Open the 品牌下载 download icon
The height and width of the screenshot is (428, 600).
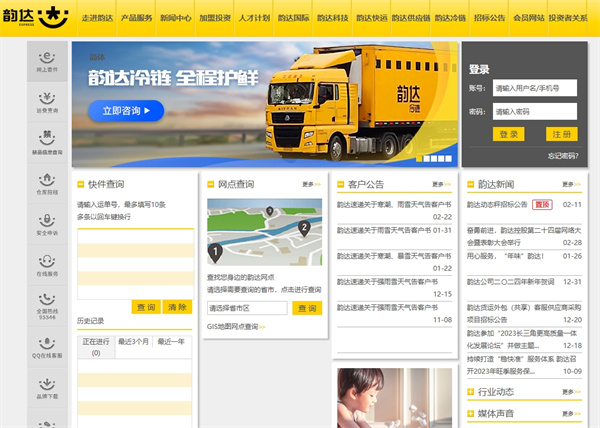coord(47,388)
